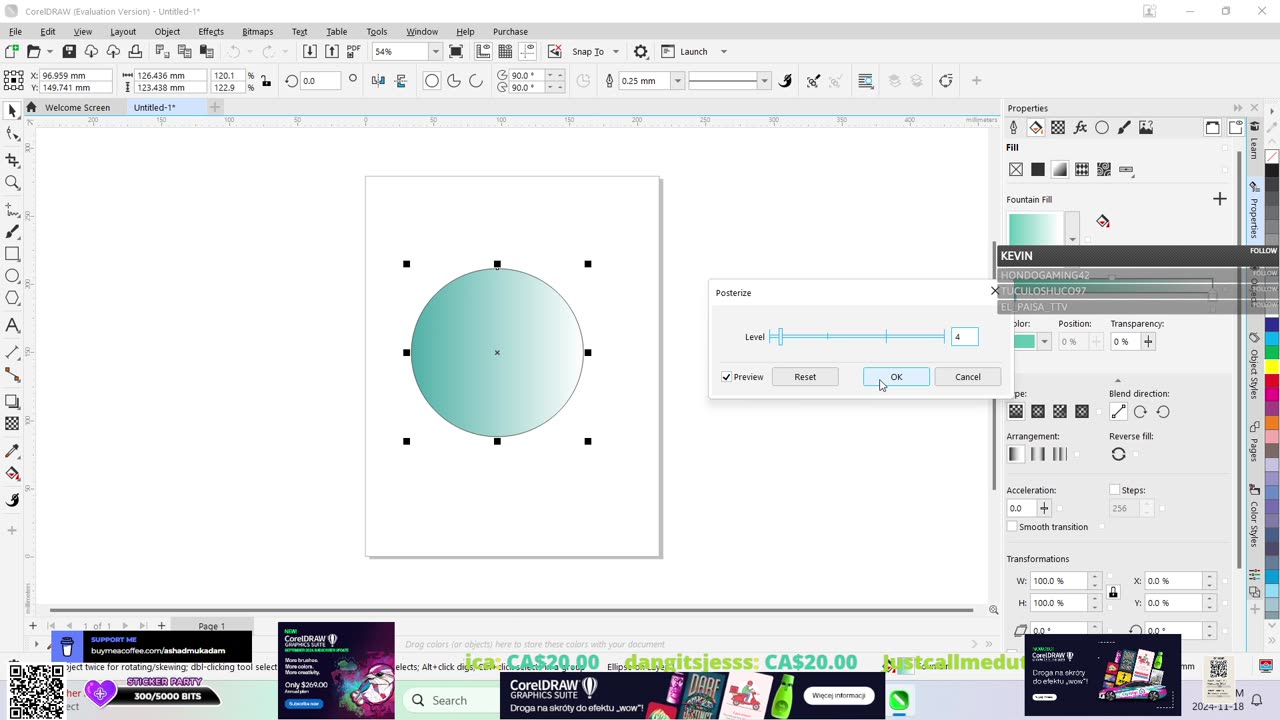Click Full-screen preview icon
Viewport: 1280px width, 720px height.
457,51
